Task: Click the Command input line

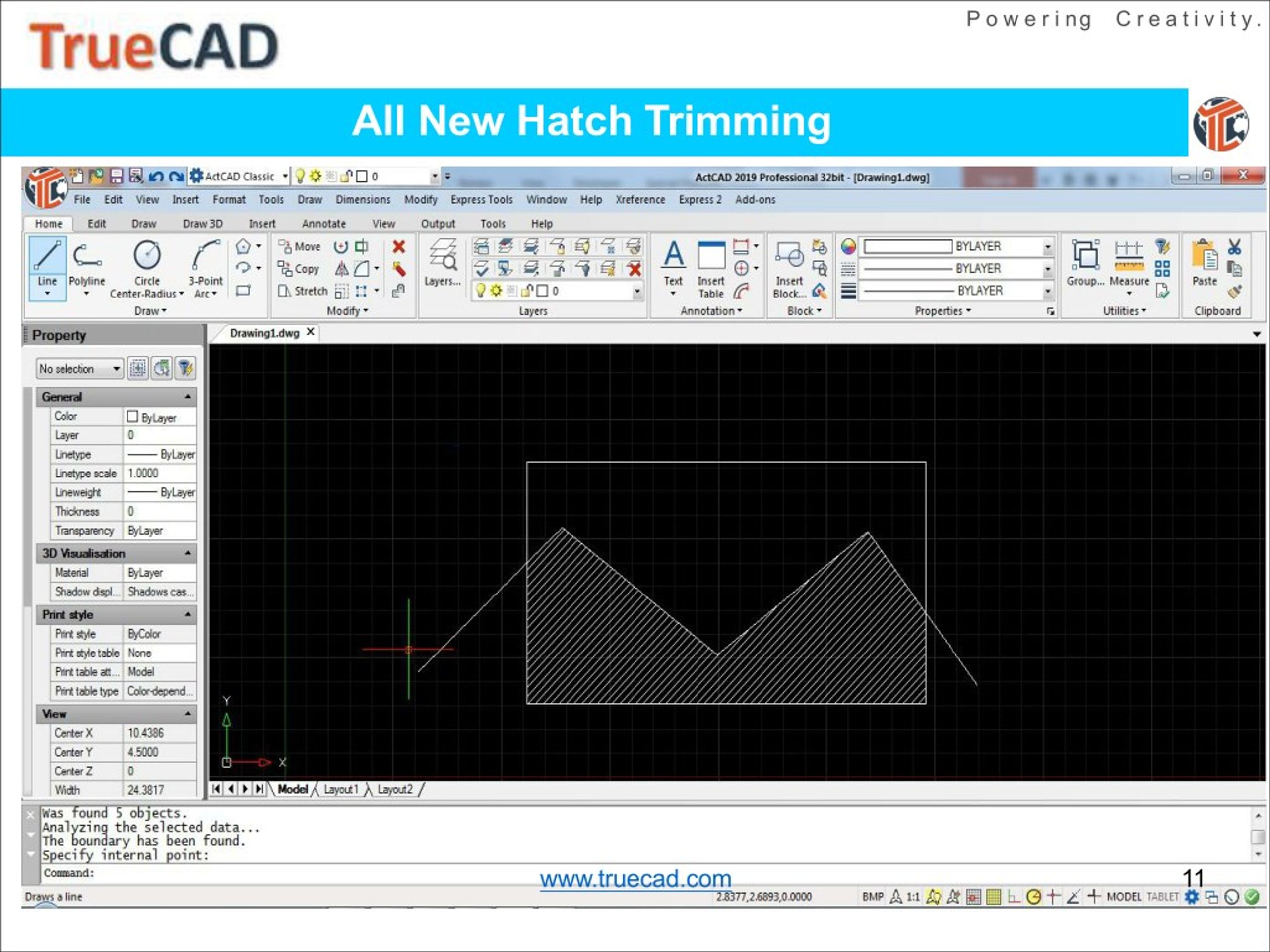Action: click(x=643, y=873)
